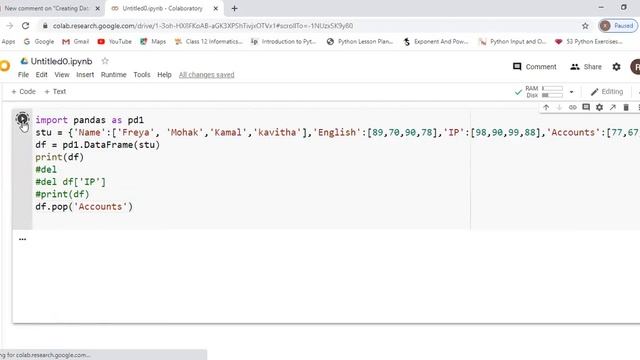Move cell down with arrow icon
This screenshot has width=640, height=360.
[x=559, y=107]
